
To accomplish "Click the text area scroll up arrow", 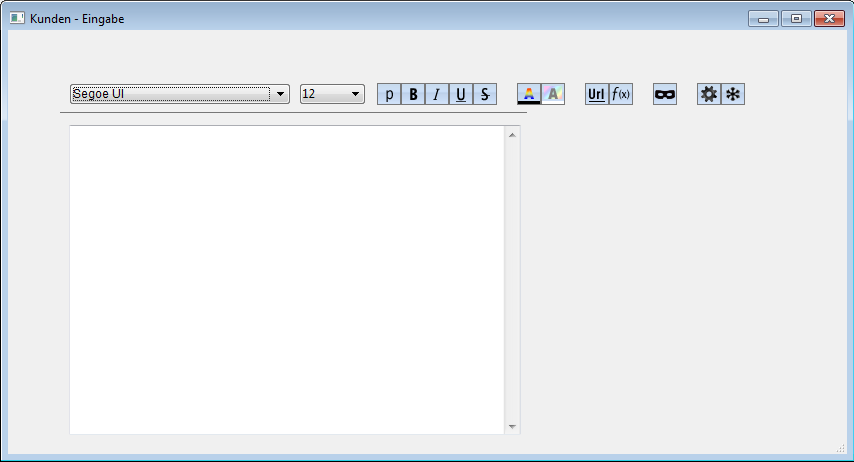I will [x=512, y=135].
